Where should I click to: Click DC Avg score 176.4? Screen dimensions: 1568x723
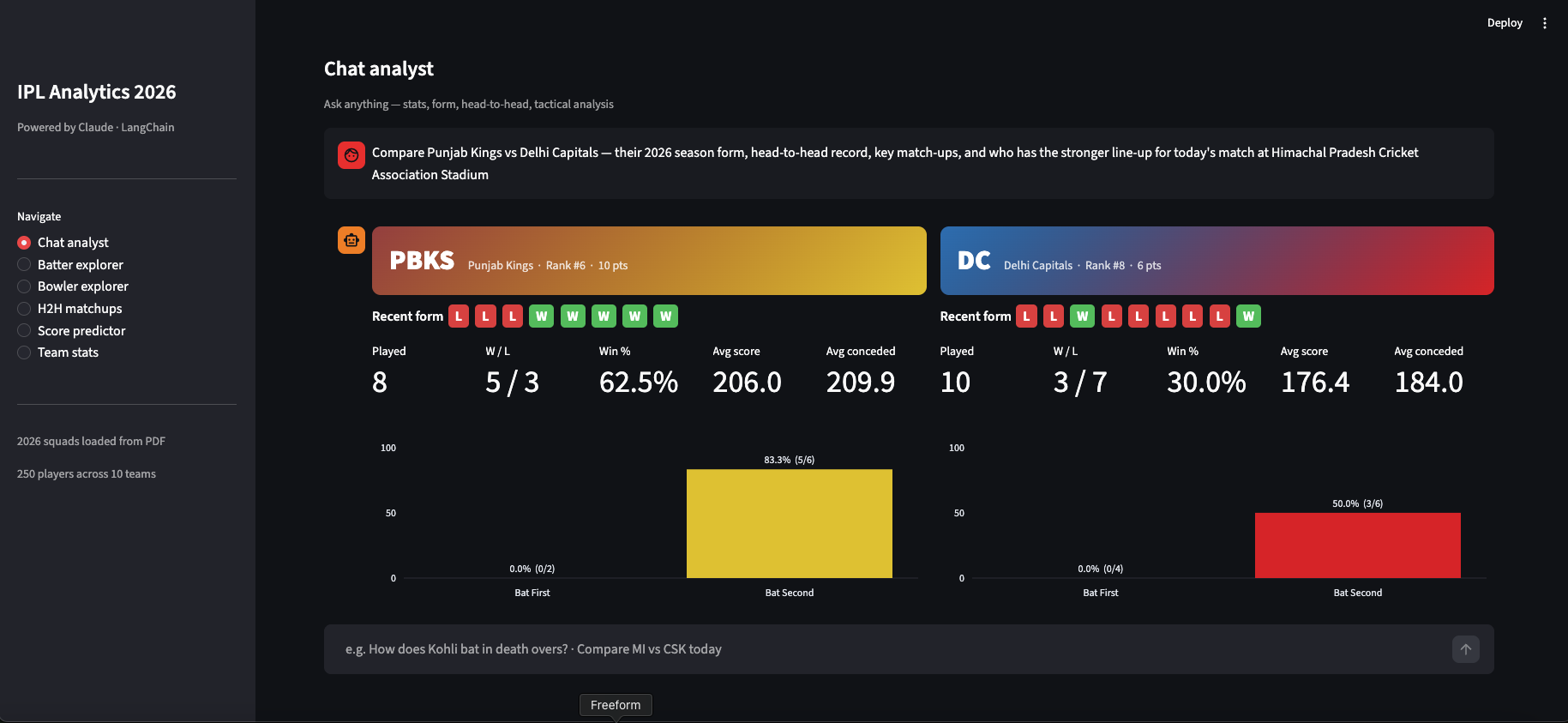tap(1315, 383)
